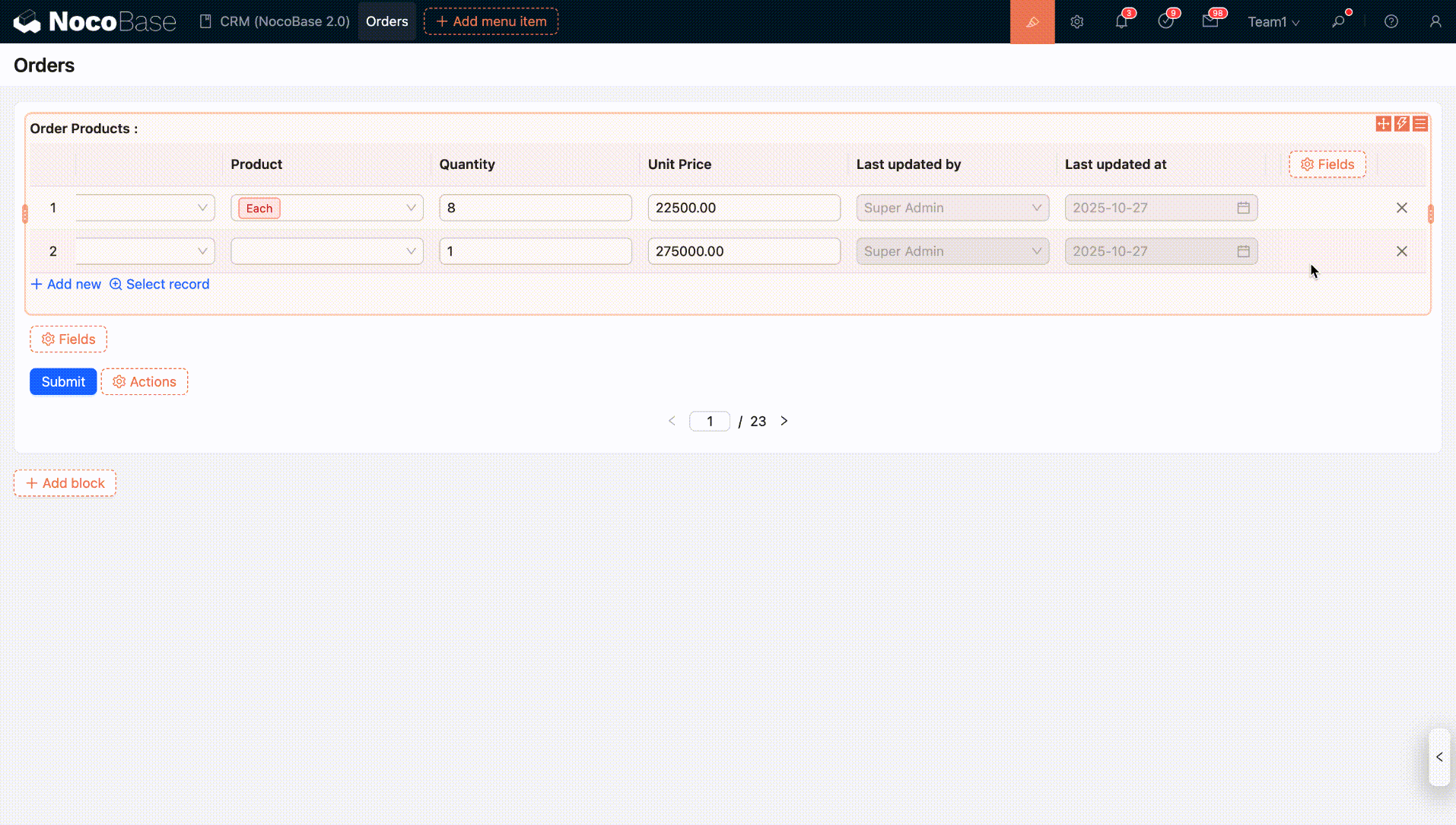The image size is (1456, 825).
Task: Remove row 1 with the X icon
Action: coord(1401,208)
